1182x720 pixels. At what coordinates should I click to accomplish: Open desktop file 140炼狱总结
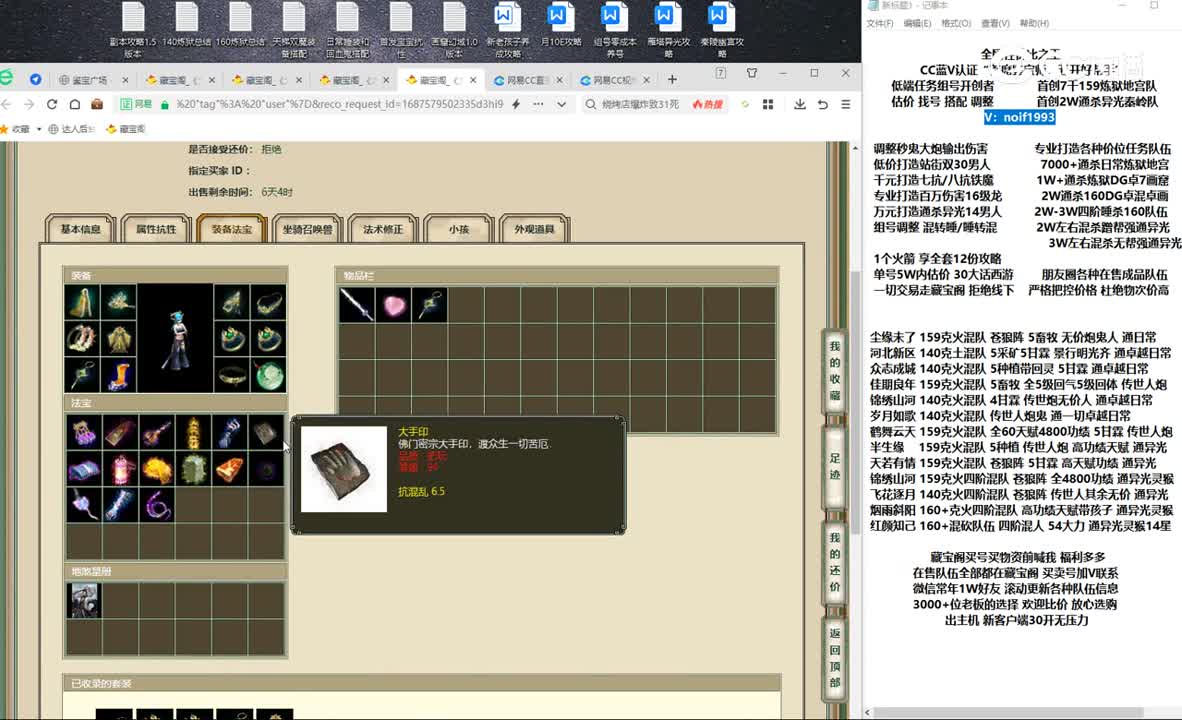point(186,25)
